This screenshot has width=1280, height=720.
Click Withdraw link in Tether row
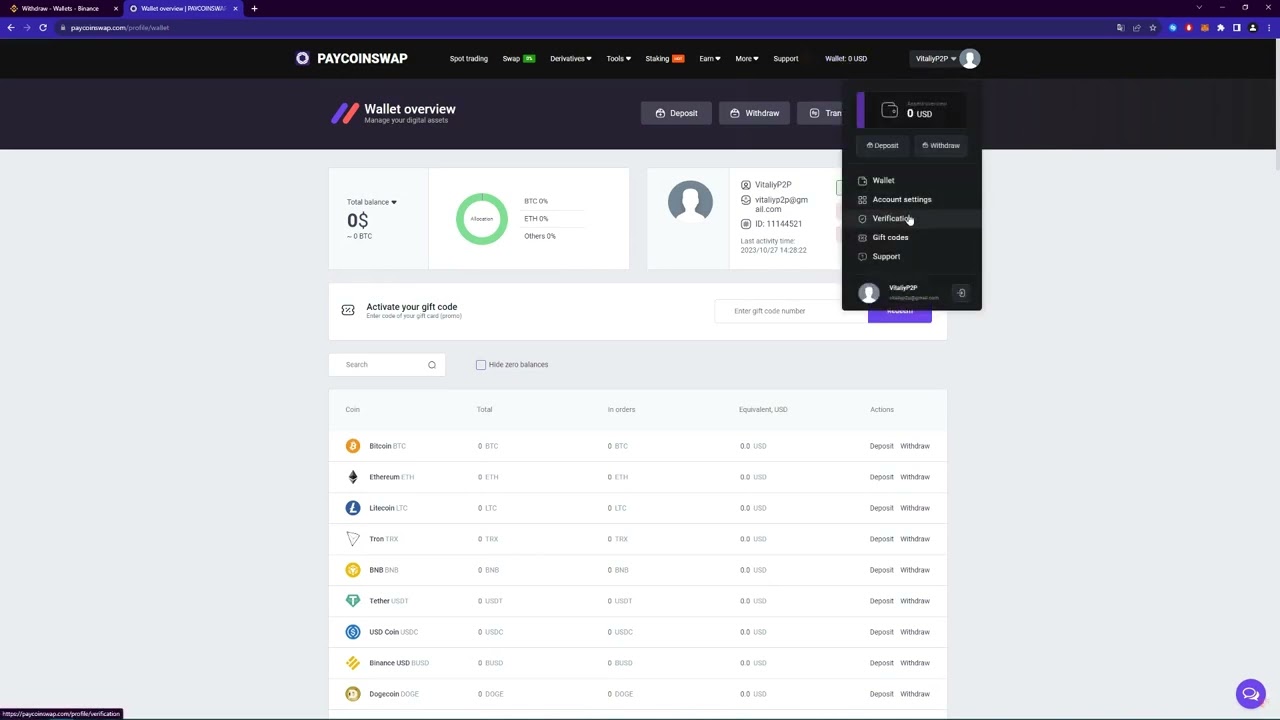point(915,601)
